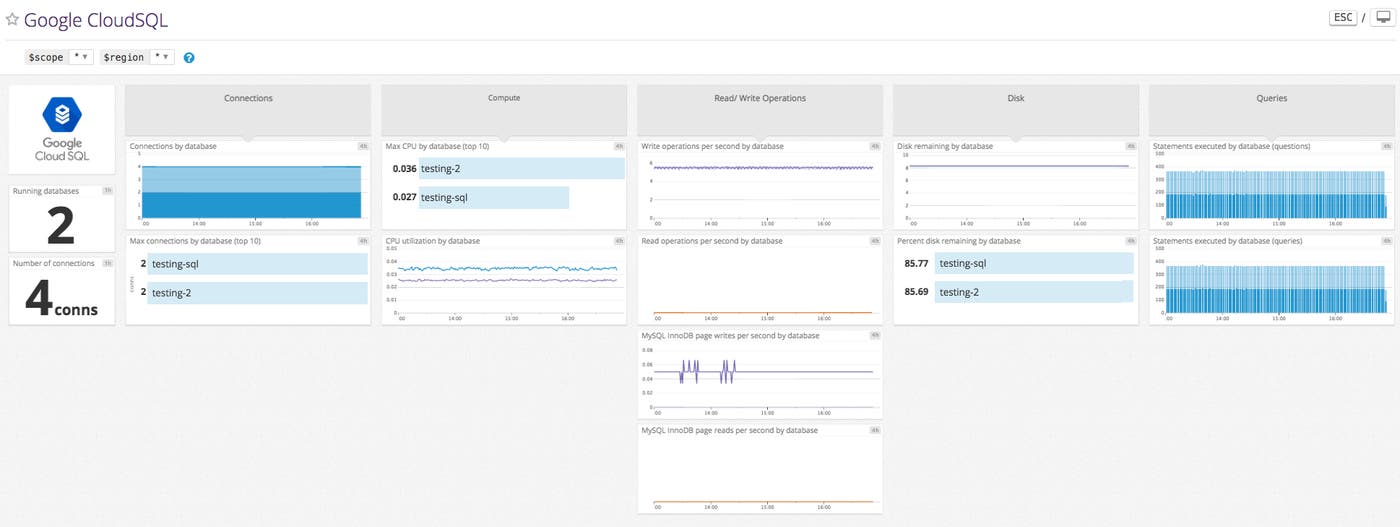1400x527 pixels.
Task: Click the 4h badge on CPU utilization by database
Action: [619, 241]
